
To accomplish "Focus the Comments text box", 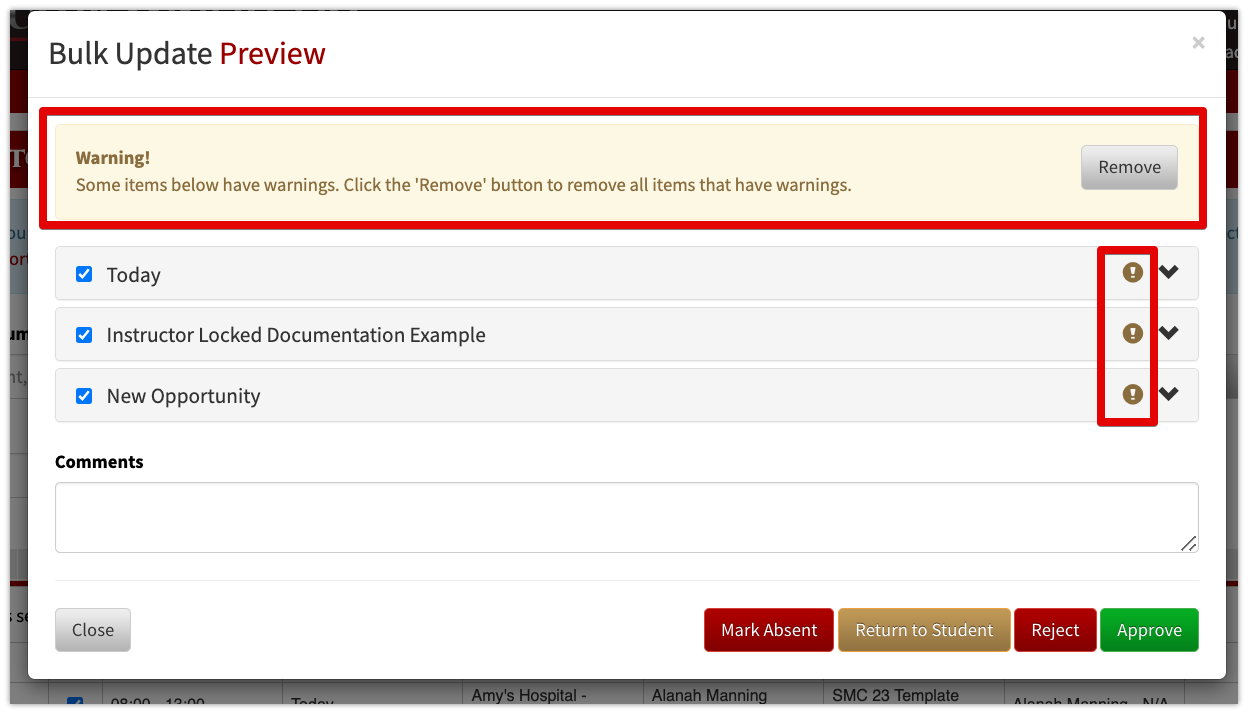I will (x=627, y=517).
